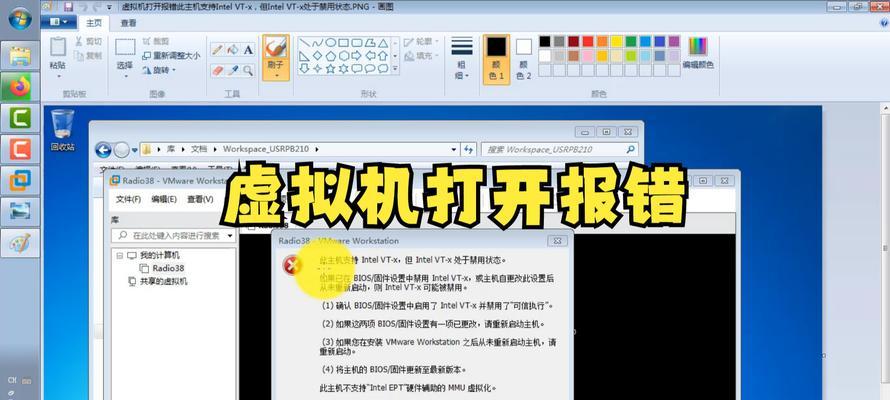Viewport: 890px width, 400px height.
Task: Expand the shapes gallery more arrow
Action: coord(395,69)
